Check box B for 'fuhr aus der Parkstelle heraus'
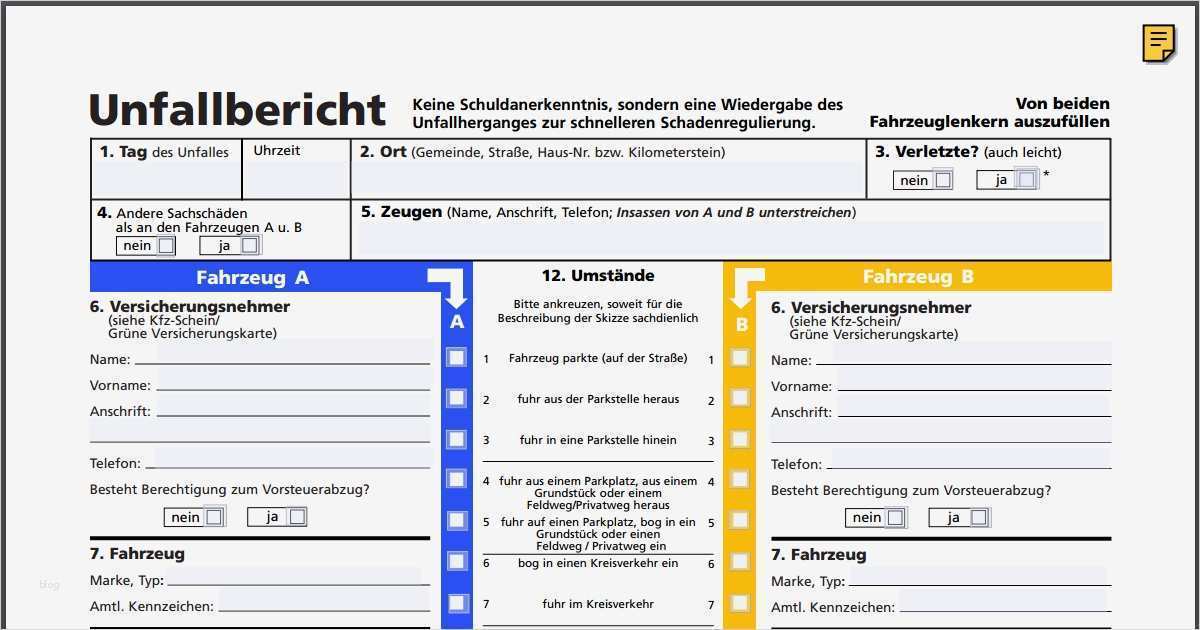The width and height of the screenshot is (1200, 630). (x=740, y=398)
